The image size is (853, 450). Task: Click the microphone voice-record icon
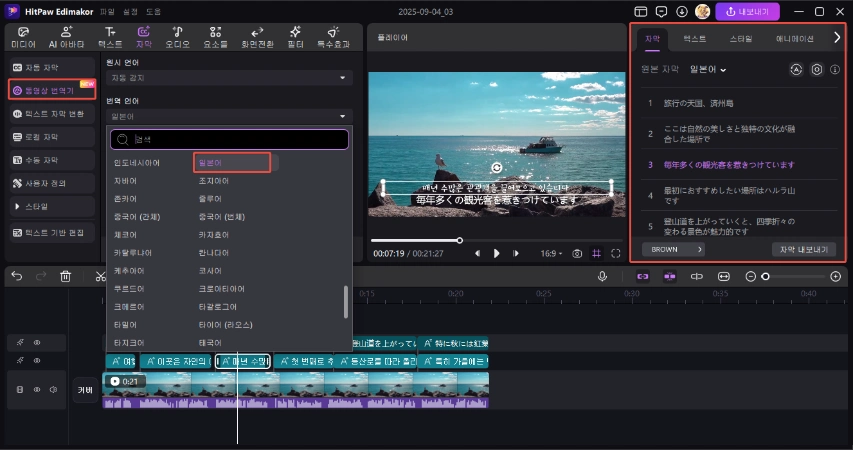(x=602, y=276)
